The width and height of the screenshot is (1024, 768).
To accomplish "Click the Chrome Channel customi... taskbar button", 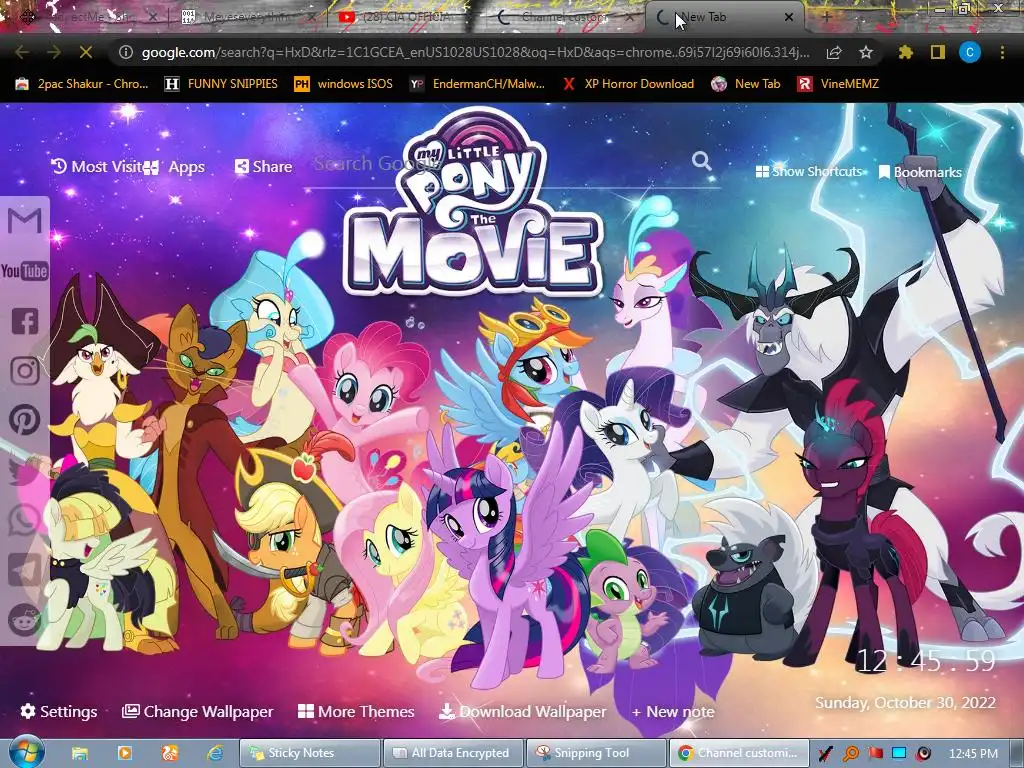I will [x=739, y=753].
